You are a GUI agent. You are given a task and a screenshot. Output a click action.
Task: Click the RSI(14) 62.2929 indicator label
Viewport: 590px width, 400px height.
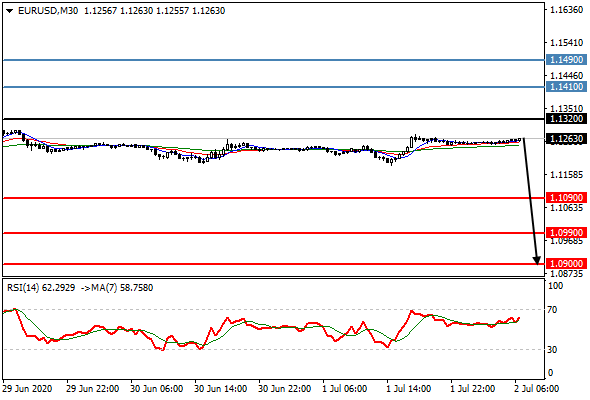pos(41,288)
